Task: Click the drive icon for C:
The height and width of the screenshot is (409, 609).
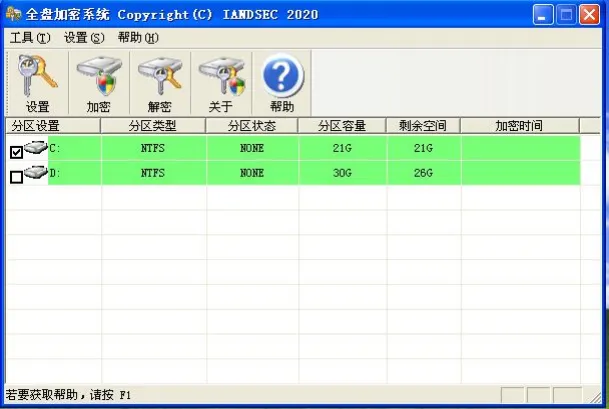Action: (36, 147)
